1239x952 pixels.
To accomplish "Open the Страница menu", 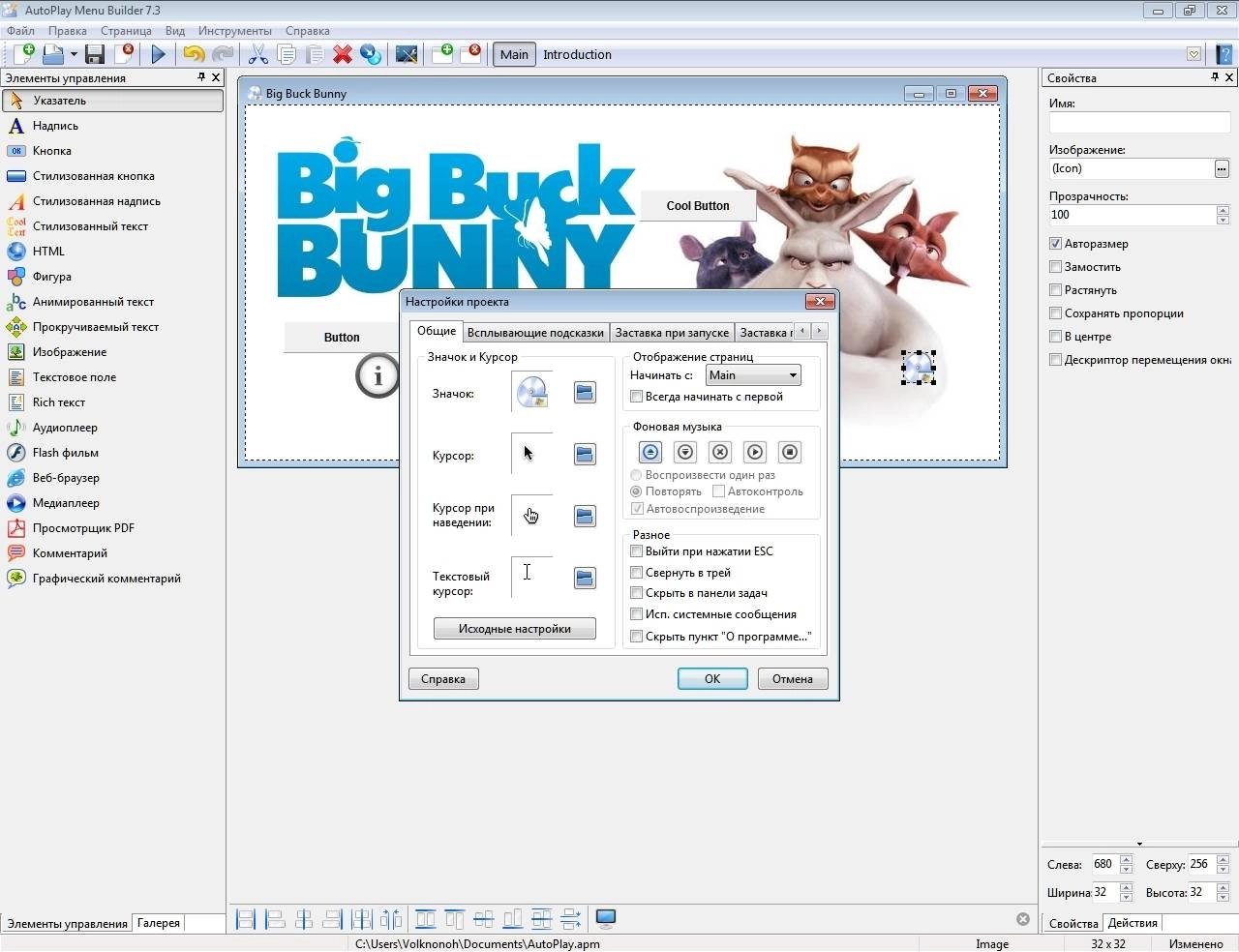I will point(126,31).
